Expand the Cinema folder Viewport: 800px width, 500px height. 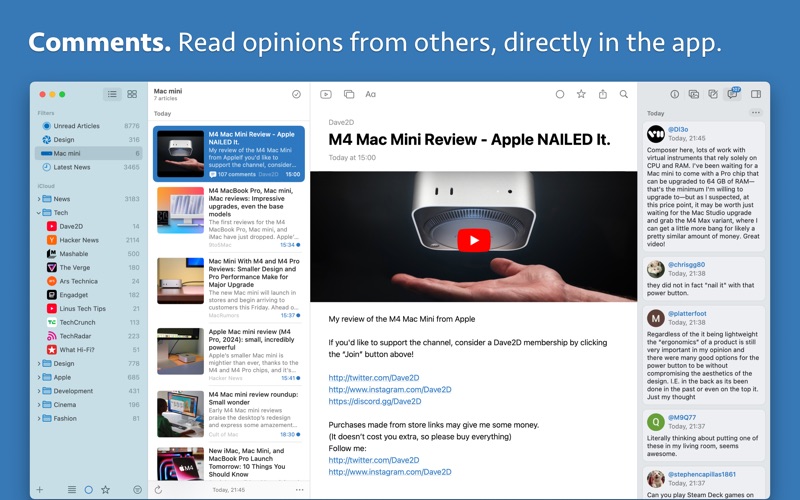coord(39,405)
